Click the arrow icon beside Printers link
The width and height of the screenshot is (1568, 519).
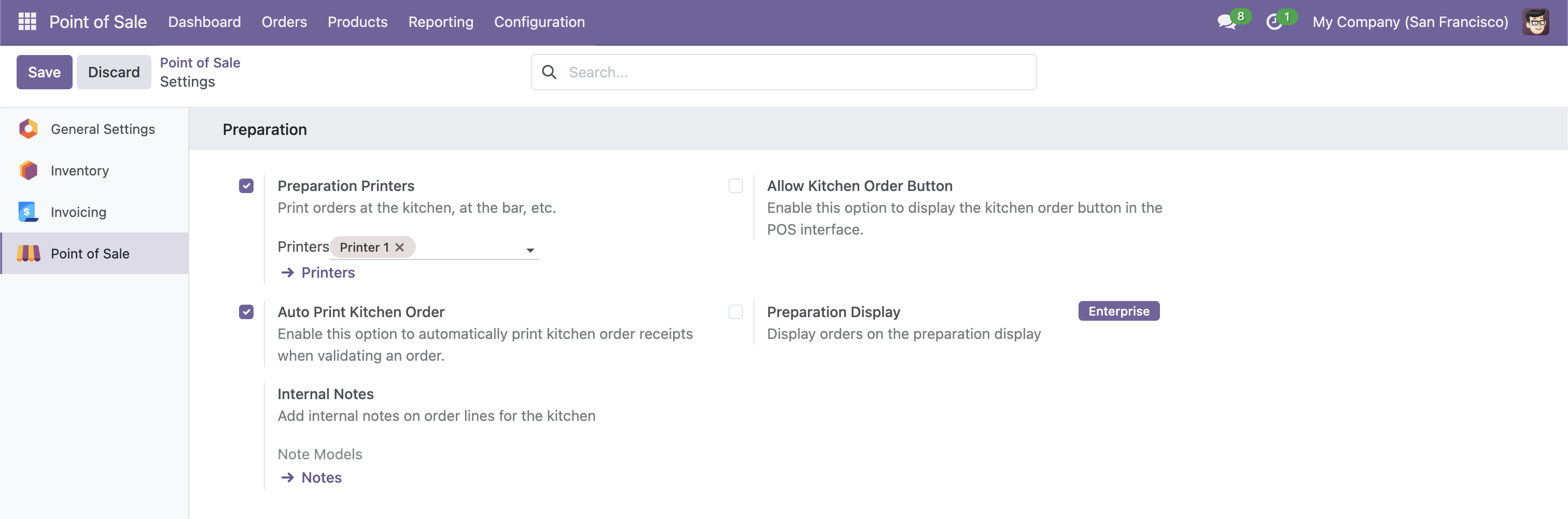[287, 273]
